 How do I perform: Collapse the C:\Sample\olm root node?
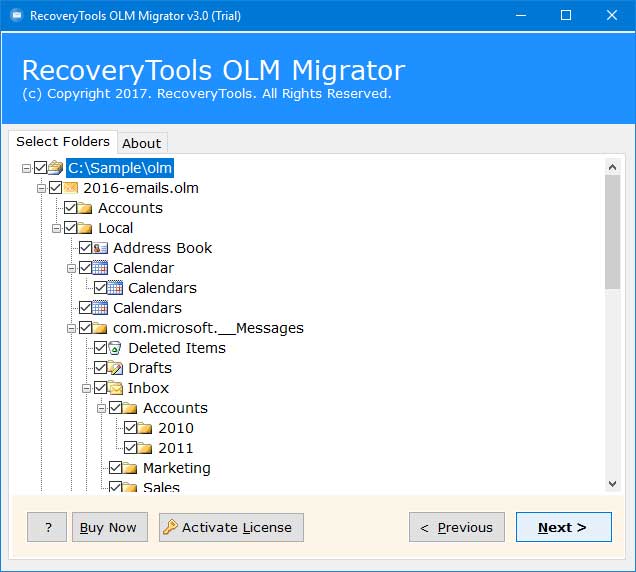(26, 168)
